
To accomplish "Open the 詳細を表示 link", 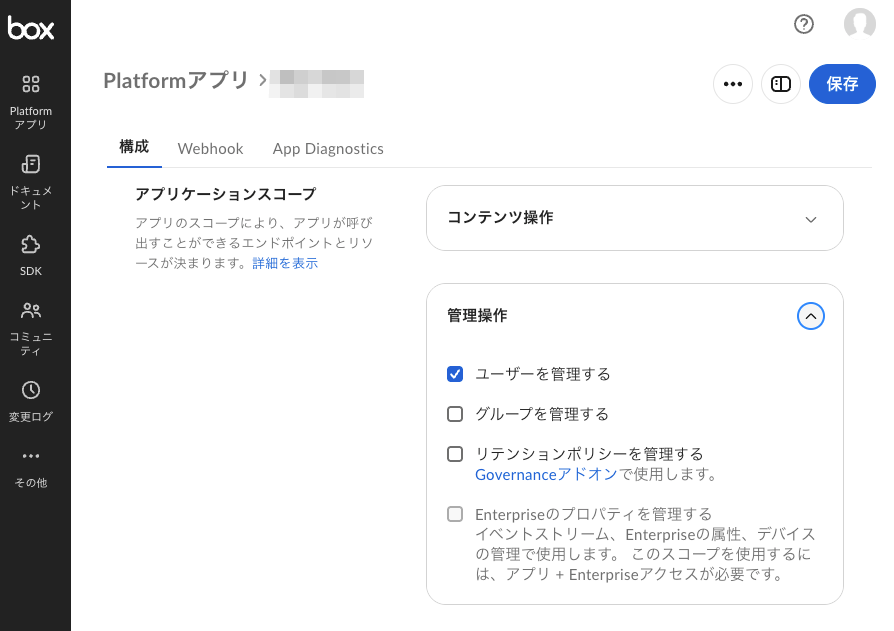I will (x=285, y=263).
